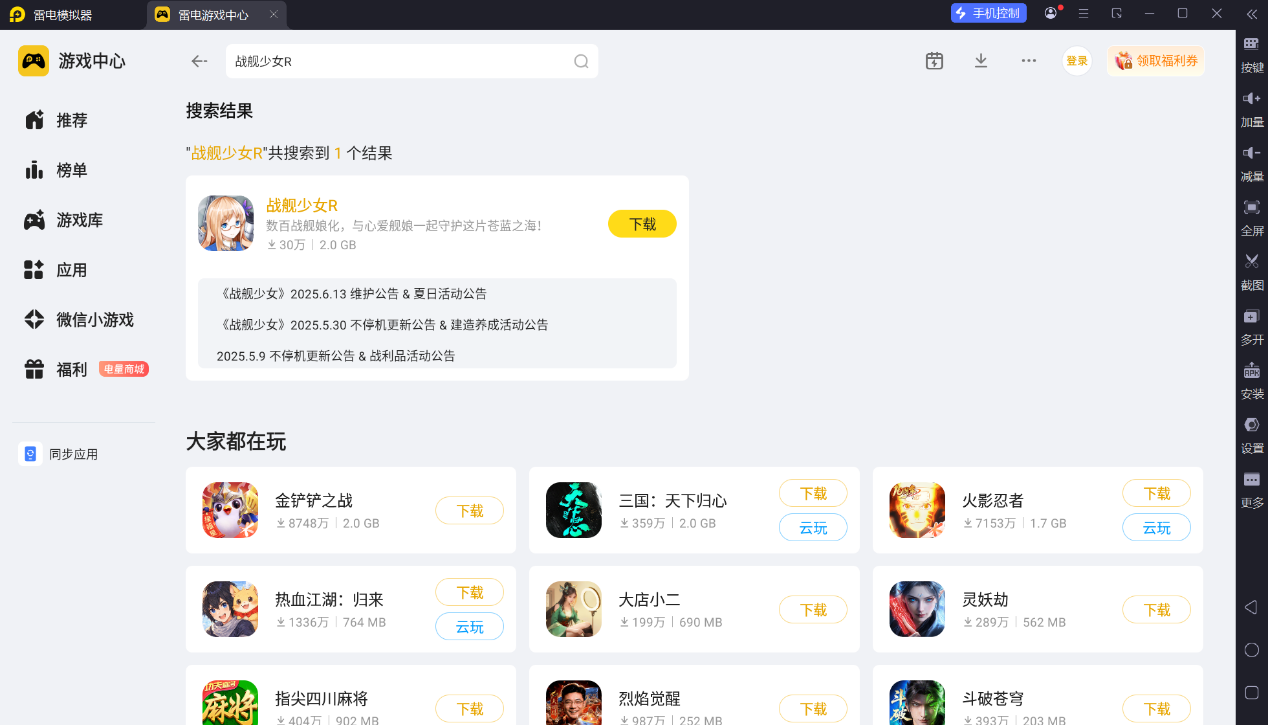Image resolution: width=1268 pixels, height=725 pixels.
Task: Open 2025.6.13 维护公告 announcement
Action: 352,294
